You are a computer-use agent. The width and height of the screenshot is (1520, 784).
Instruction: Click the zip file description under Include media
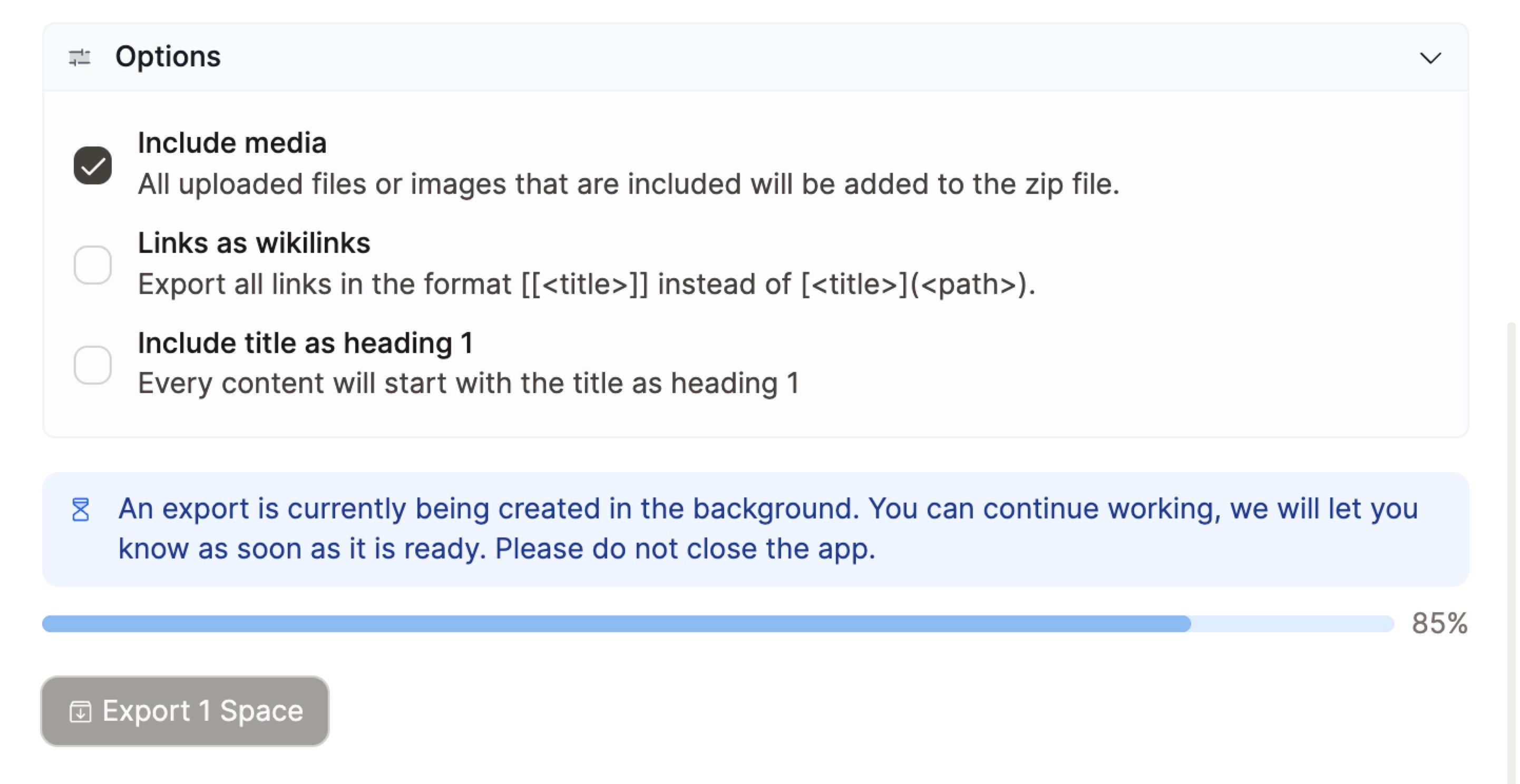(628, 184)
